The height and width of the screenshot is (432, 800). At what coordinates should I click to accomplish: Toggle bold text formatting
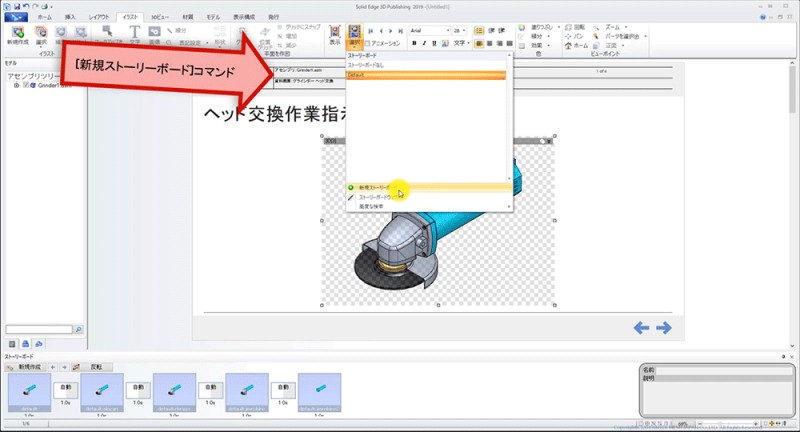coord(414,44)
